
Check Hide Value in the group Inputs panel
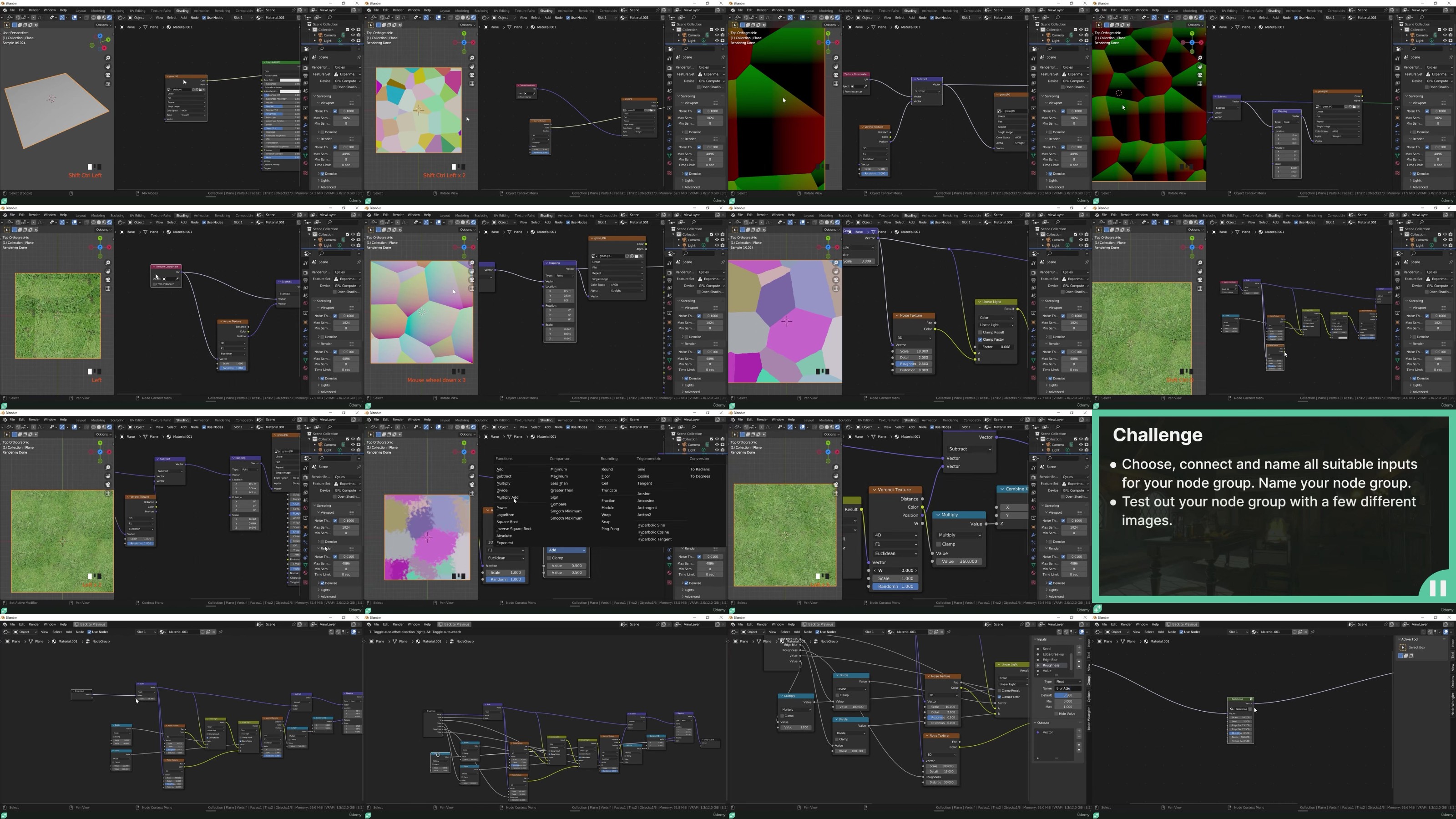point(1057,713)
